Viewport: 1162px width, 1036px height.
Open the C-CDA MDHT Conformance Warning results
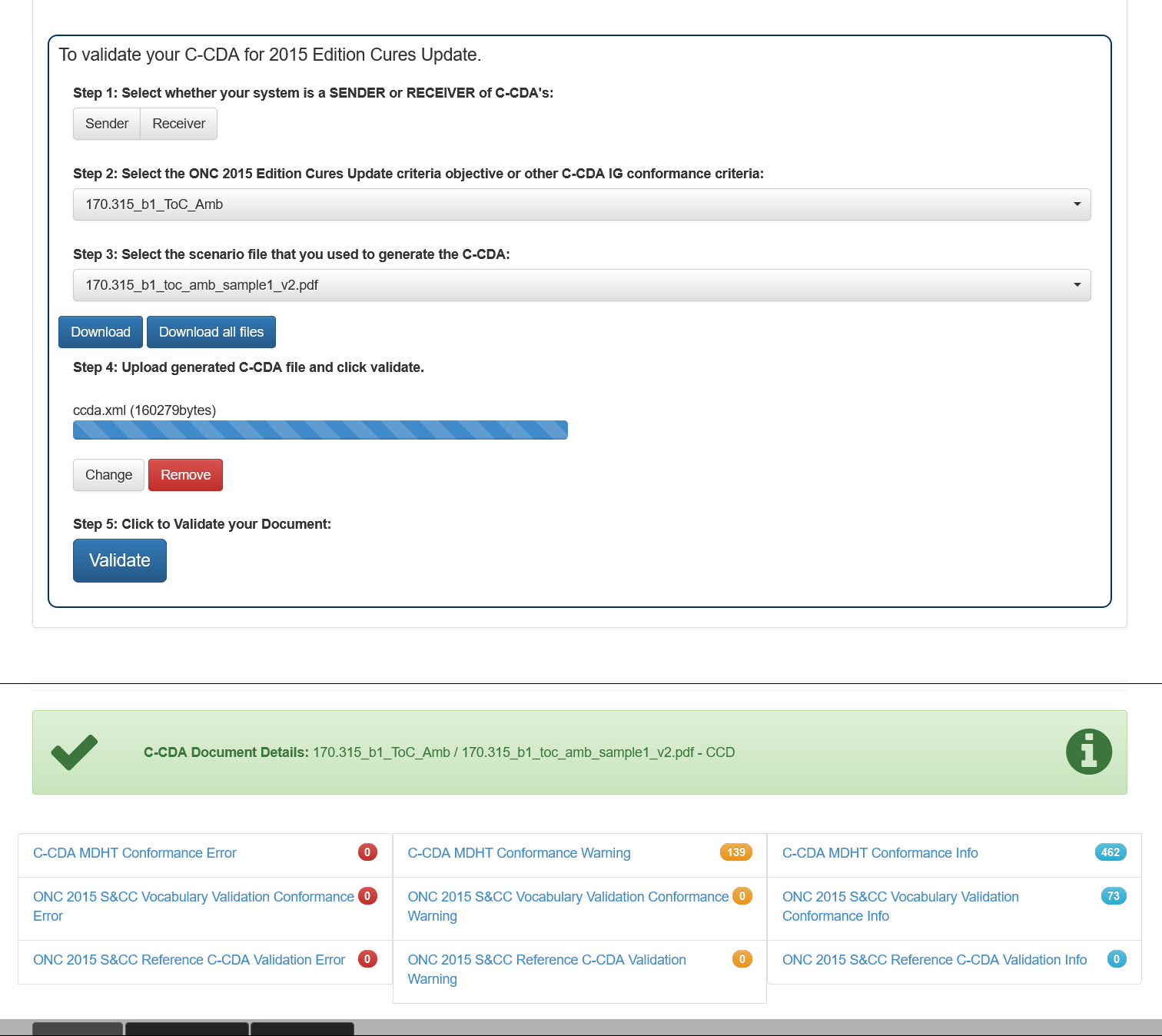coord(520,852)
